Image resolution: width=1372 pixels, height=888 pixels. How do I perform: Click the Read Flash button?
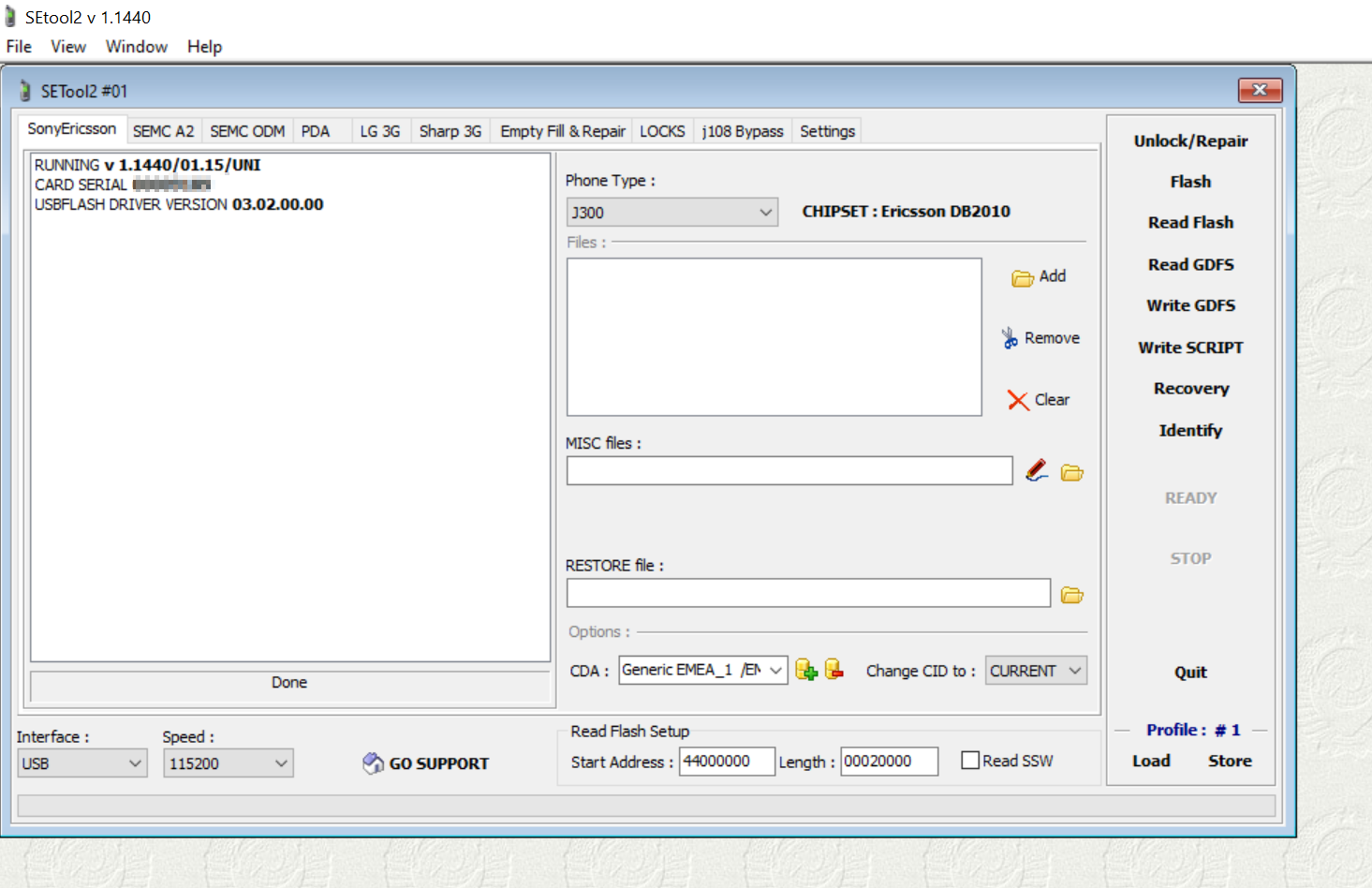point(1190,223)
